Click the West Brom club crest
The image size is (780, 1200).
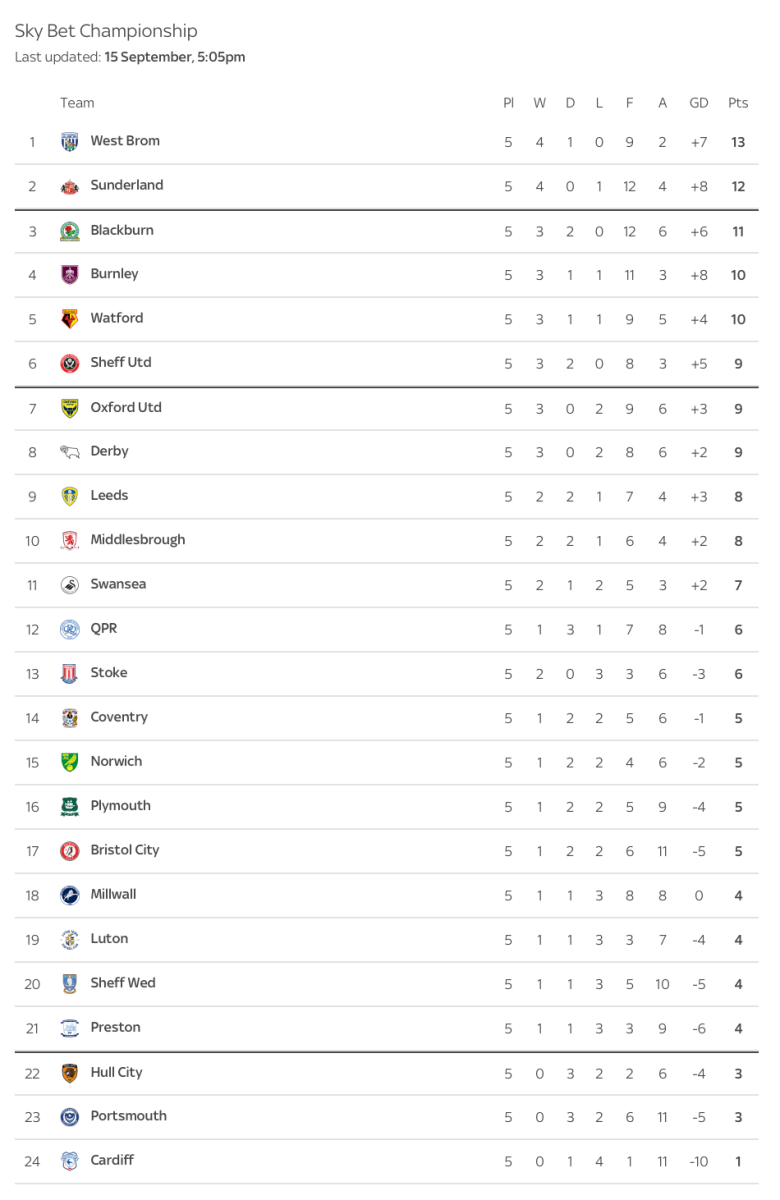coord(69,142)
